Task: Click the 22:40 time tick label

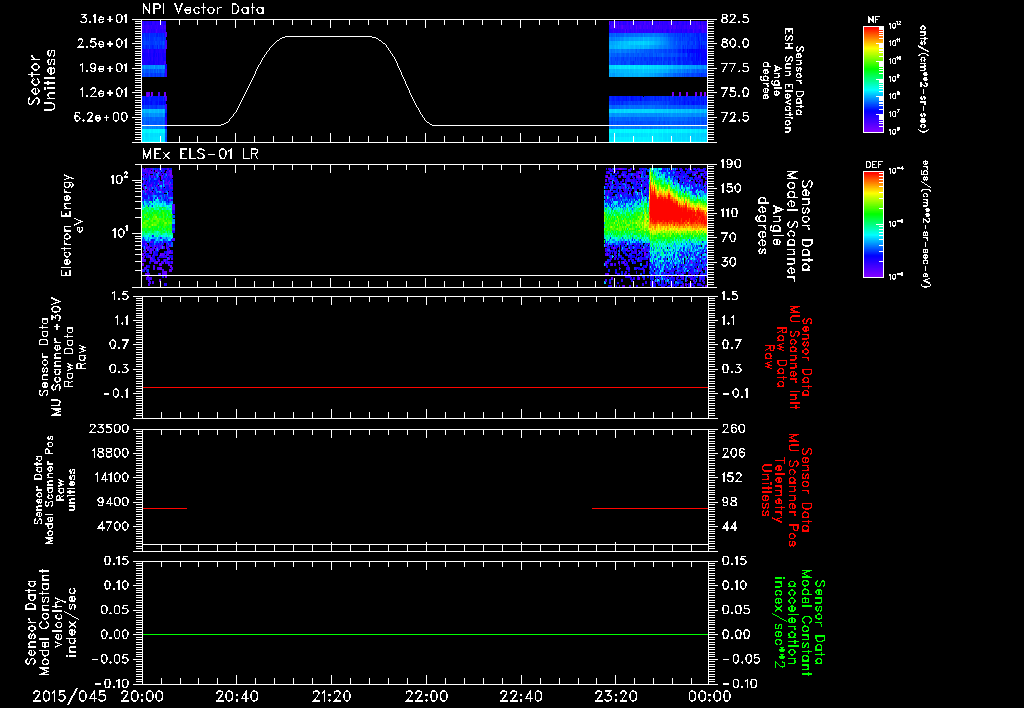Action: [520, 696]
